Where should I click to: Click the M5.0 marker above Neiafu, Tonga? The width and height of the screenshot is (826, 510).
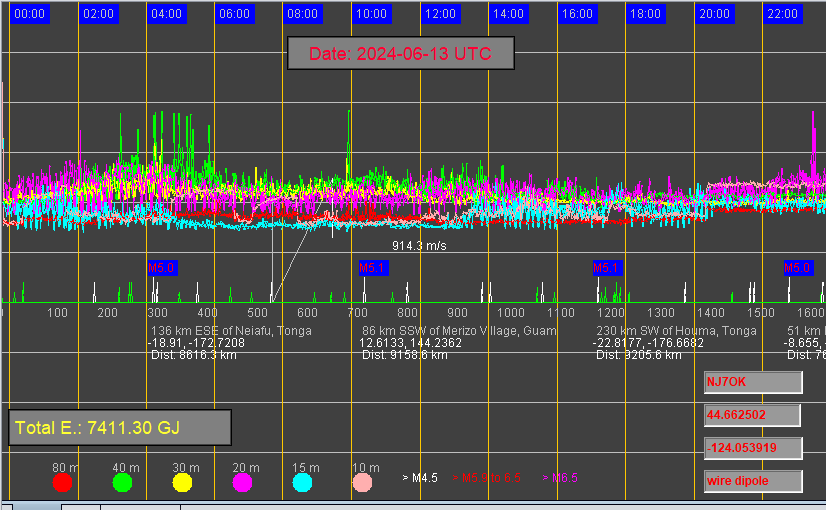pyautogui.click(x=162, y=267)
